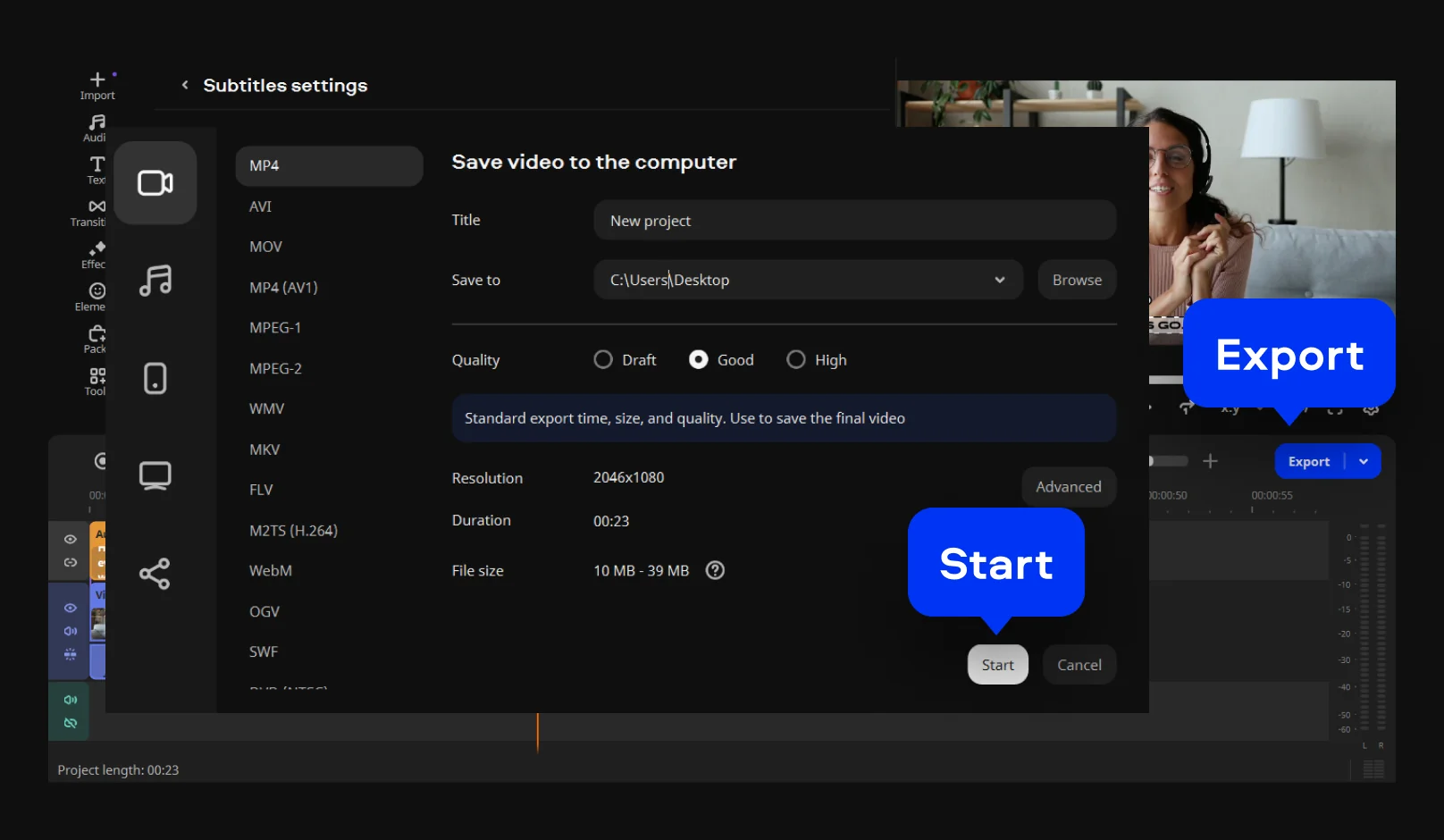Mute the green audio track
1444x840 pixels.
pos(71,700)
